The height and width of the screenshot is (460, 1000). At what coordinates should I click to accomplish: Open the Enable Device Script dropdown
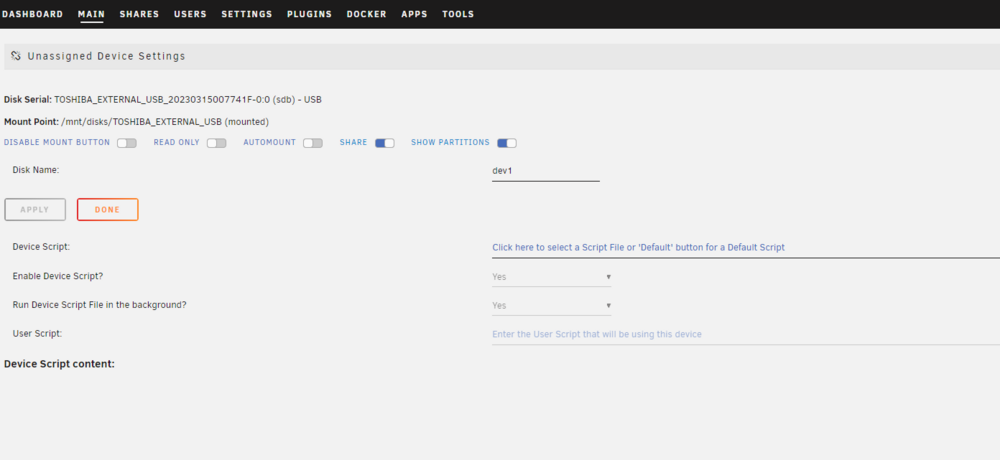coord(552,277)
